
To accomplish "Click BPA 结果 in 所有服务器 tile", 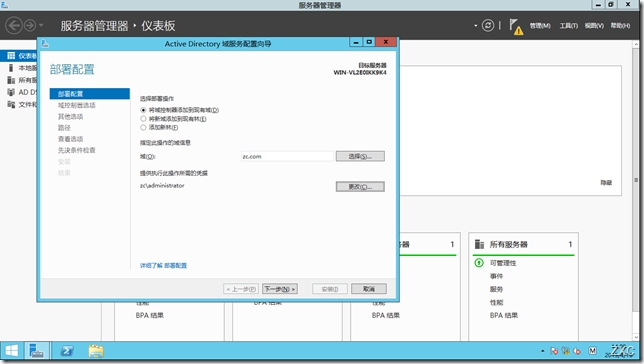I will point(504,316).
